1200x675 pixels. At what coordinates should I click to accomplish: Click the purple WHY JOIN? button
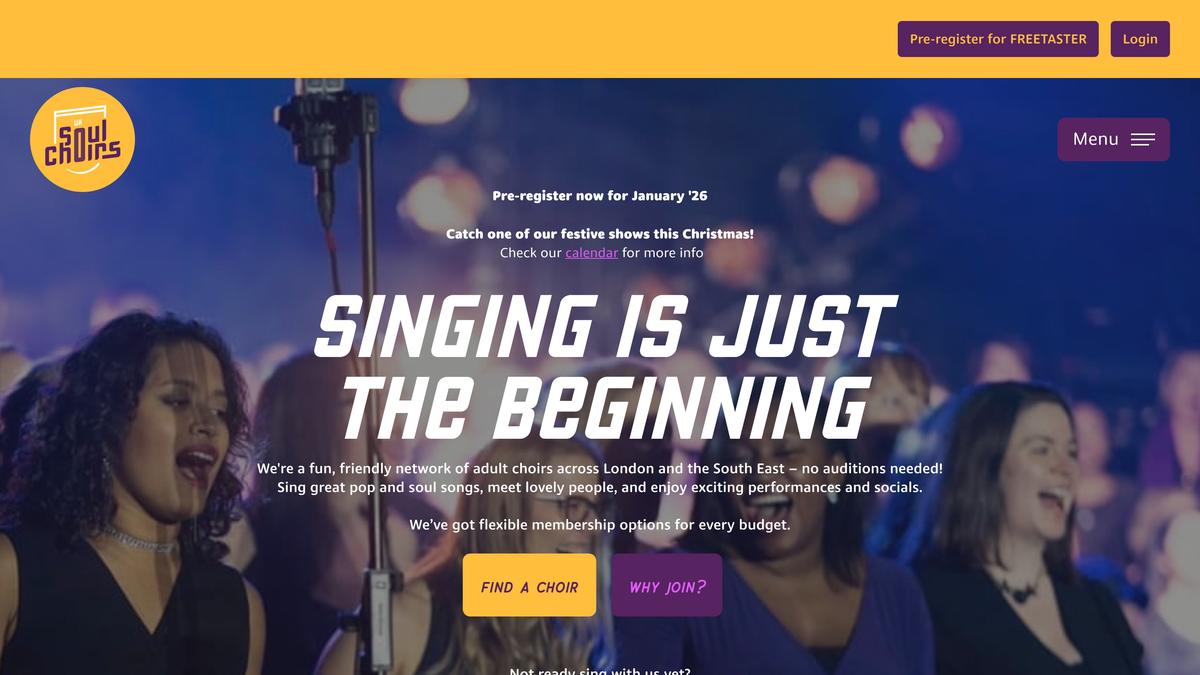pyautogui.click(x=667, y=585)
